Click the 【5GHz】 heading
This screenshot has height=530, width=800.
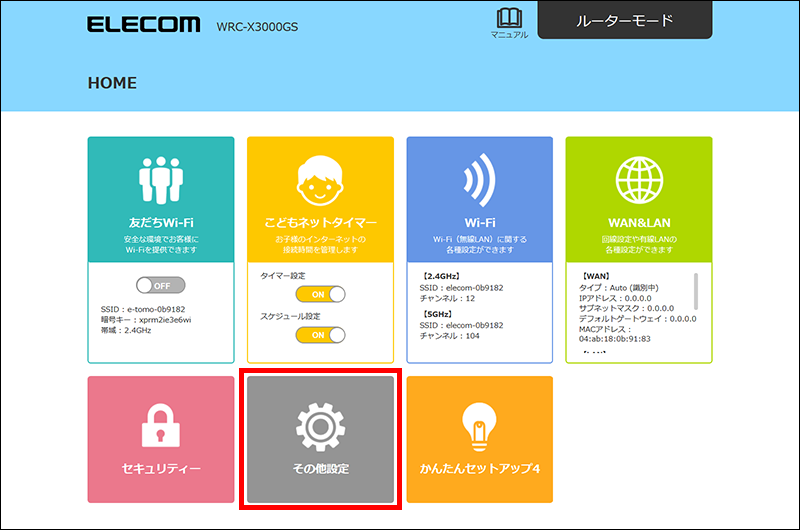pos(437,314)
